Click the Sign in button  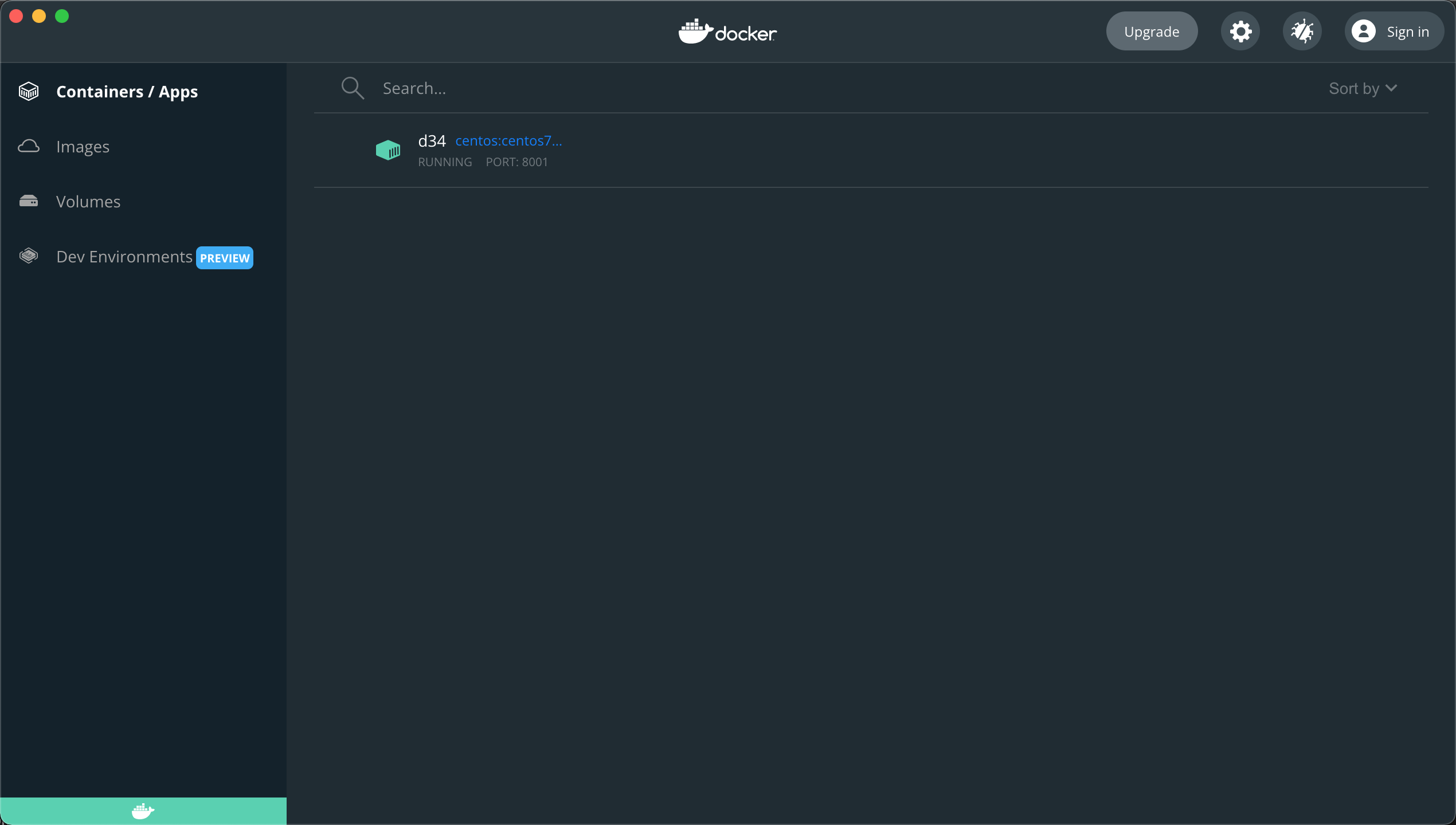[1394, 32]
